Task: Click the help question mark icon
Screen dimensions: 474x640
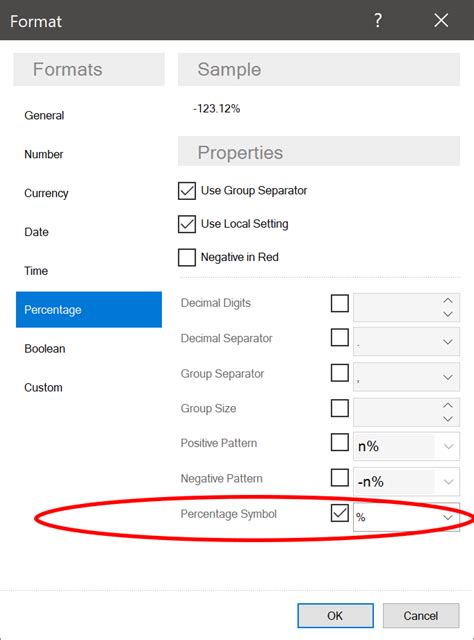Action: point(378,20)
